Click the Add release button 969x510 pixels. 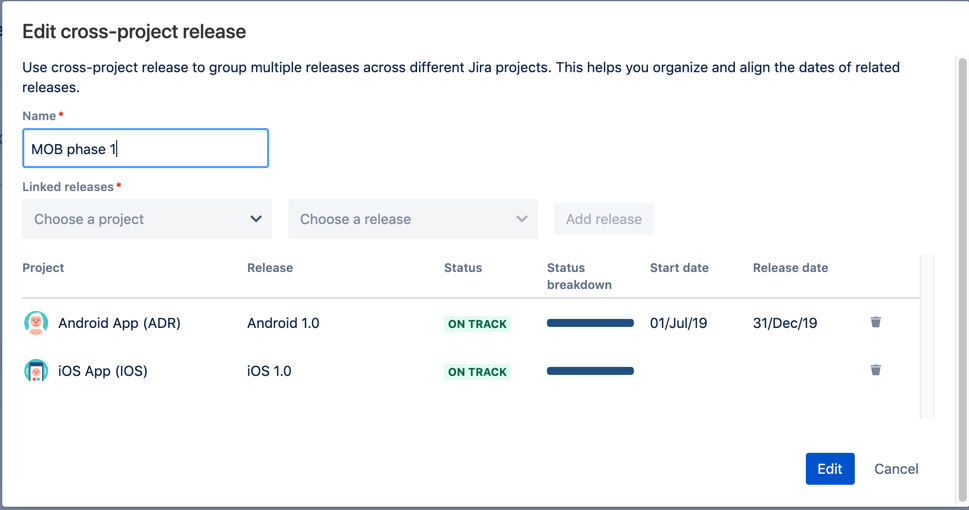(x=604, y=219)
